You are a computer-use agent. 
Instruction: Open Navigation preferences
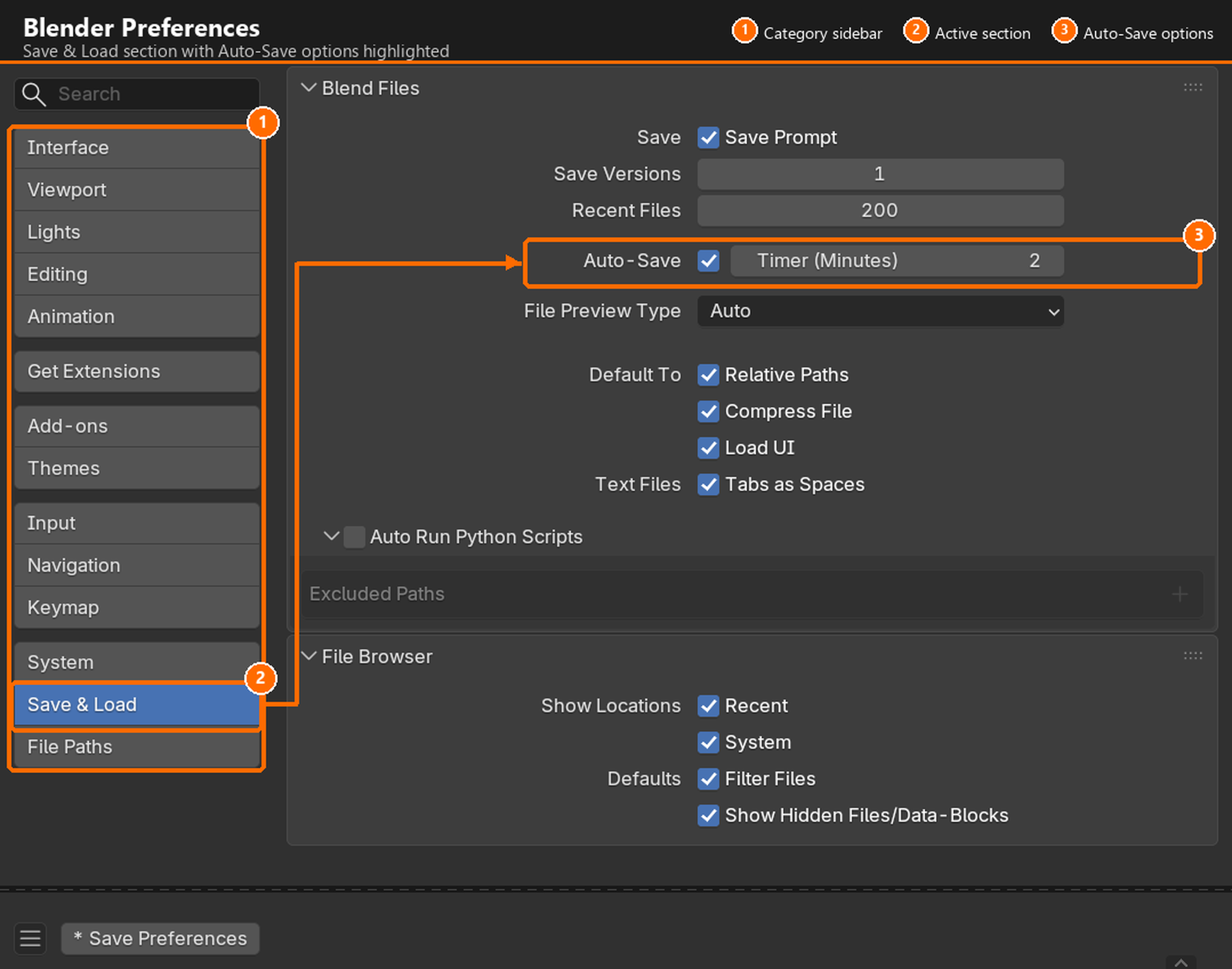pyautogui.click(x=137, y=566)
